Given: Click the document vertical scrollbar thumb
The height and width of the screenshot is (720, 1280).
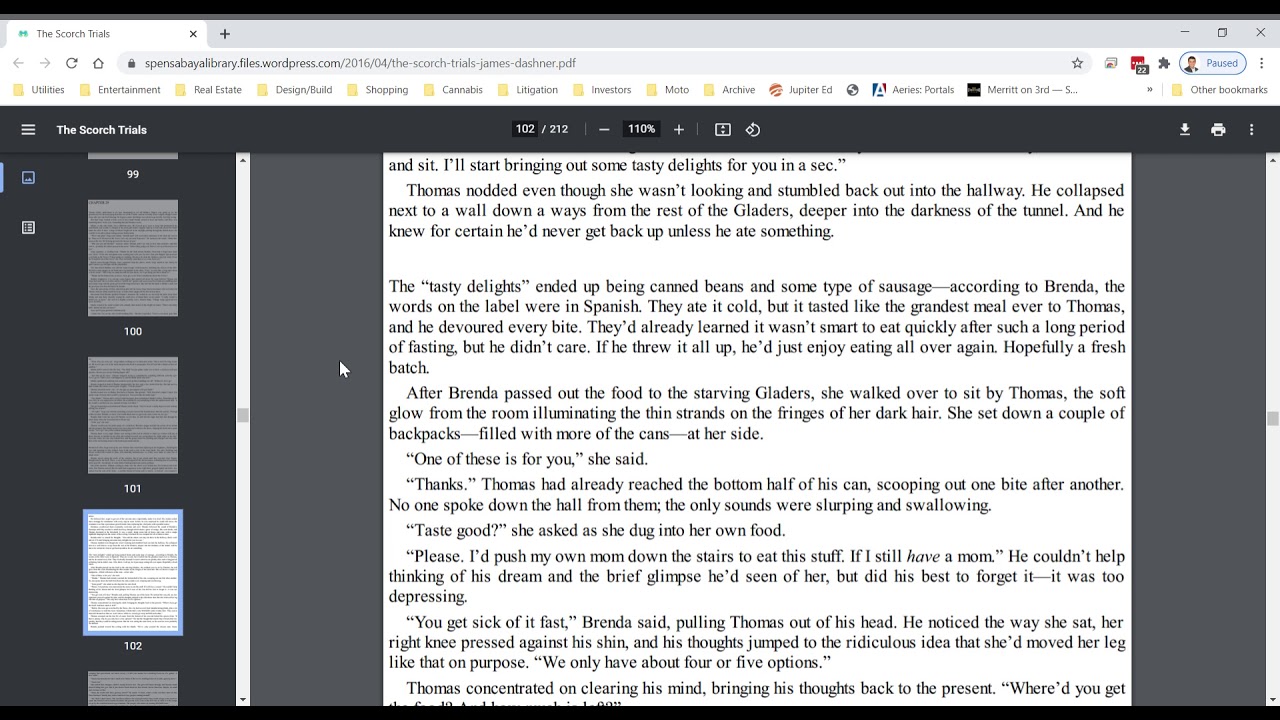Looking at the screenshot, I should (1273, 419).
